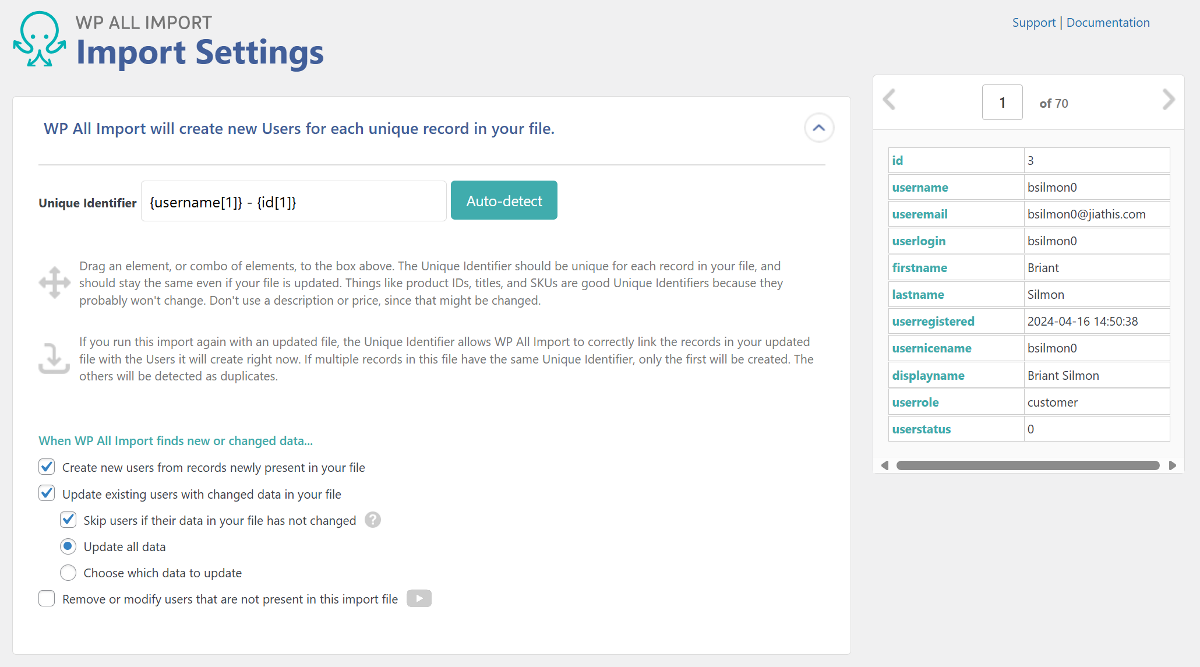Click the 'lastname' field name
The height and width of the screenshot is (667, 1200).
[x=918, y=295]
